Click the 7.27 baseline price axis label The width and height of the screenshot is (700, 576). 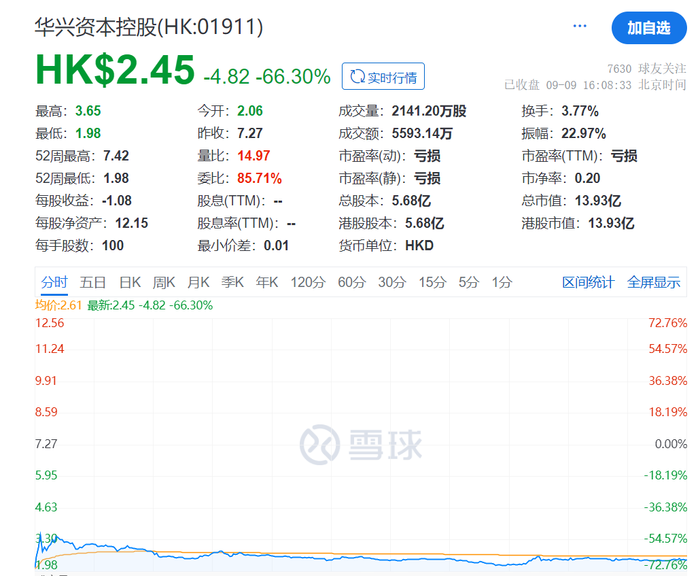coord(46,444)
